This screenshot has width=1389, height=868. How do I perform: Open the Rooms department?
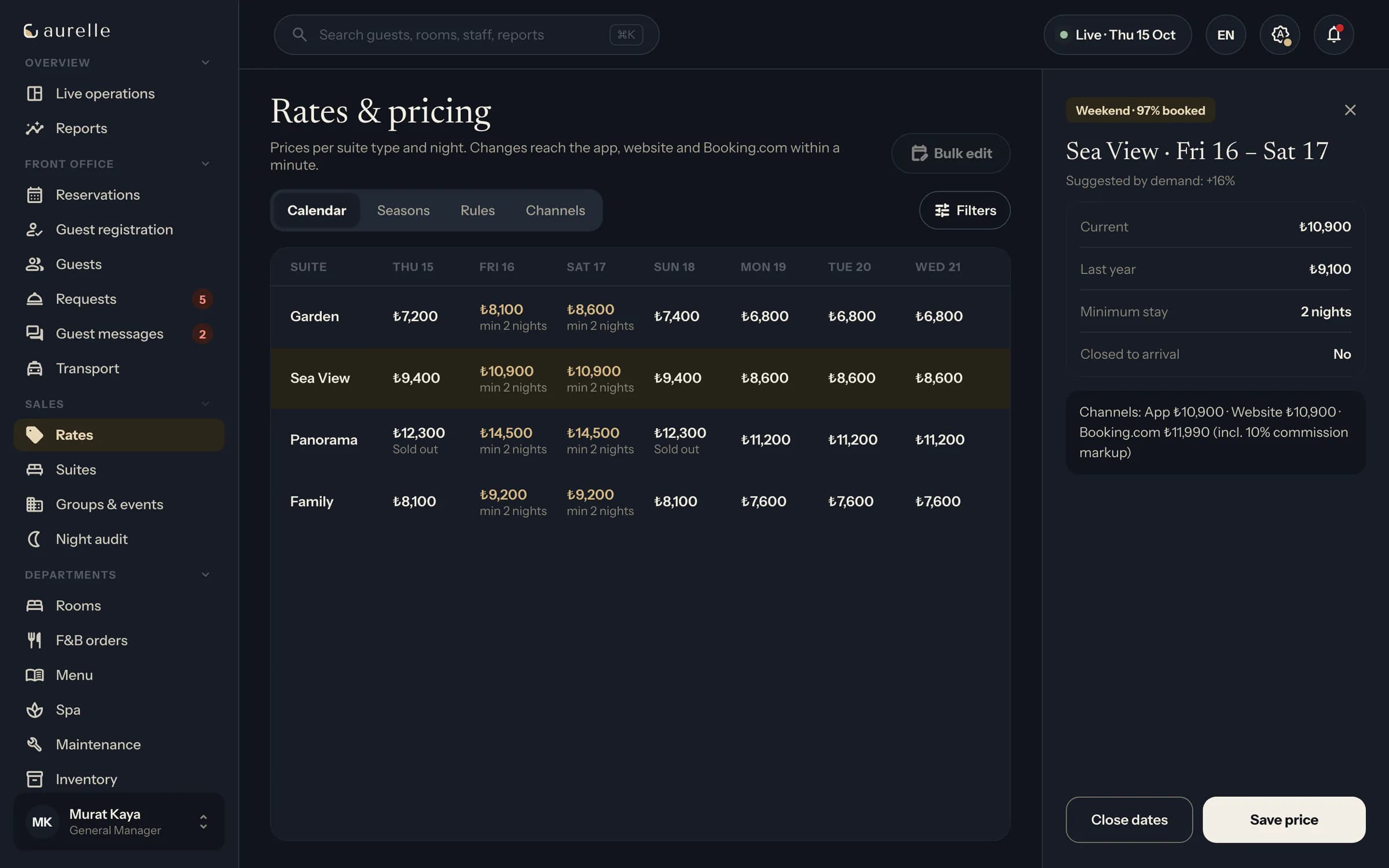point(119,605)
